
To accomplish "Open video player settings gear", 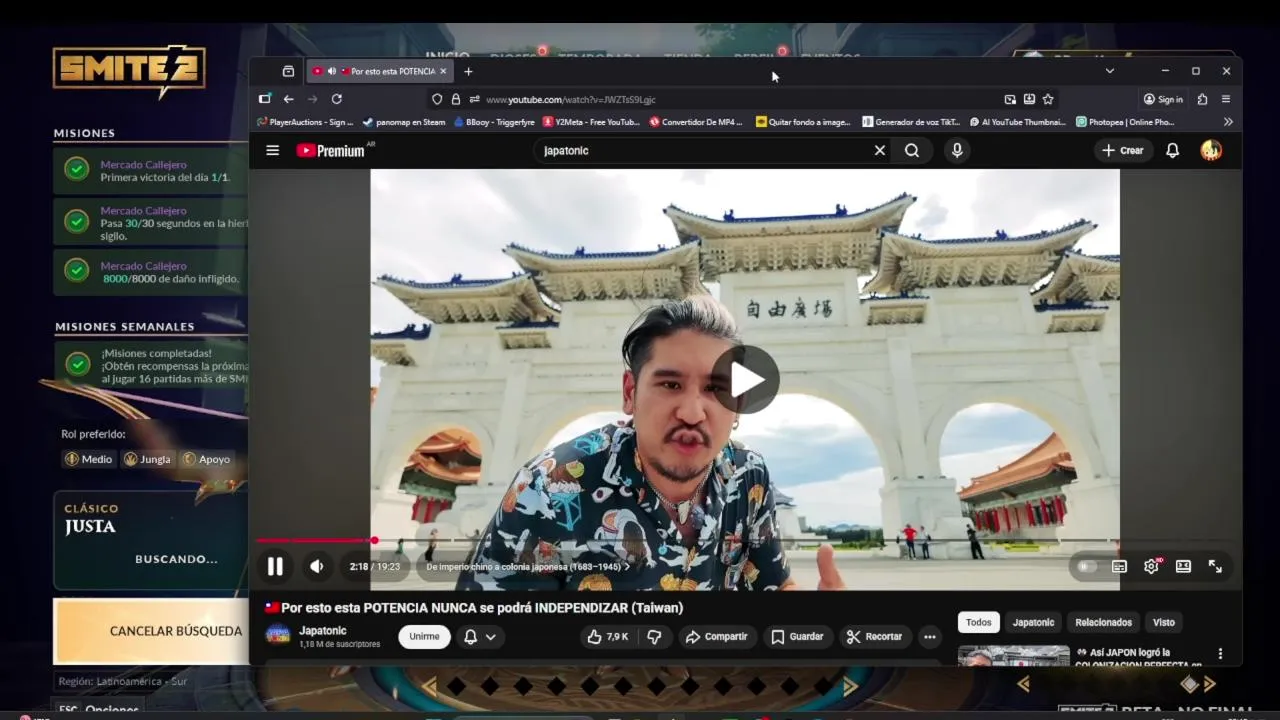I will point(1152,567).
